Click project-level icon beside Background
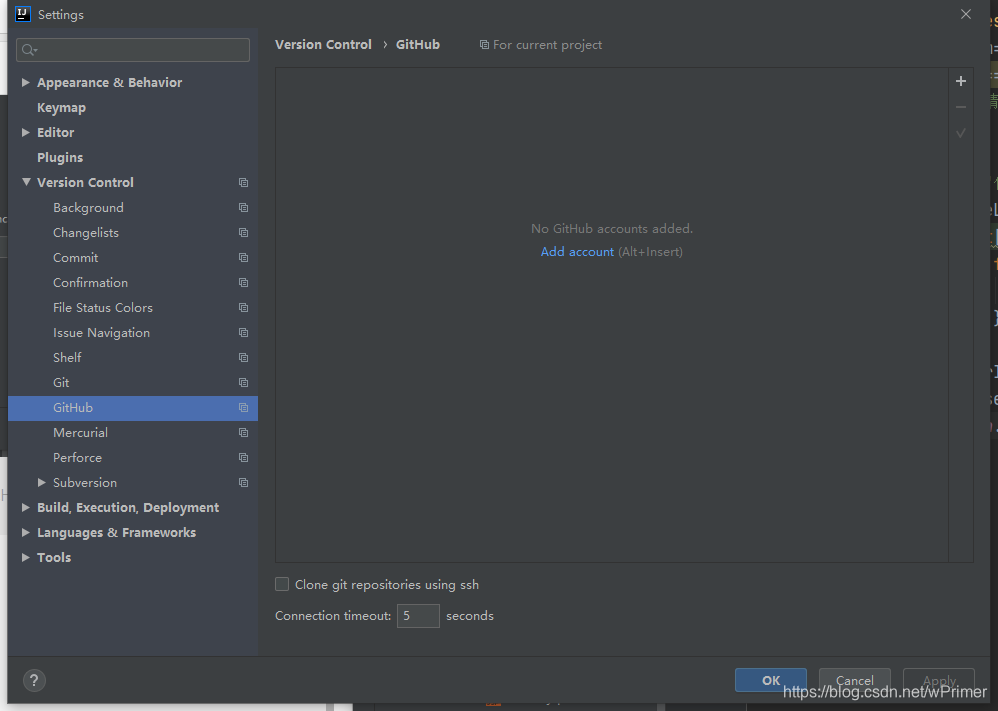This screenshot has height=711, width=998. pyautogui.click(x=243, y=208)
